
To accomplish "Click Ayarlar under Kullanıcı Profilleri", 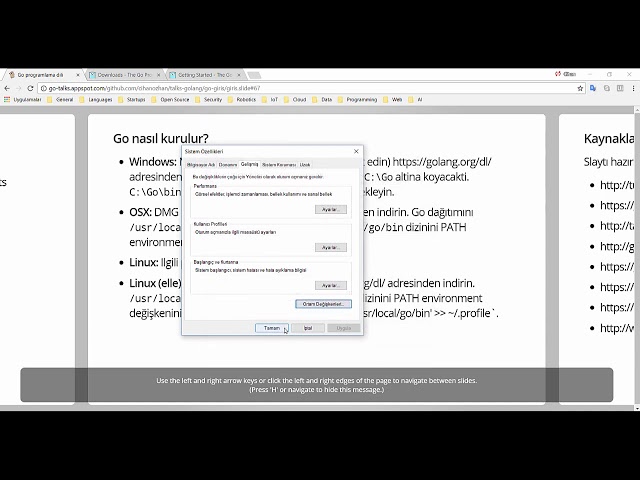I will coord(331,247).
